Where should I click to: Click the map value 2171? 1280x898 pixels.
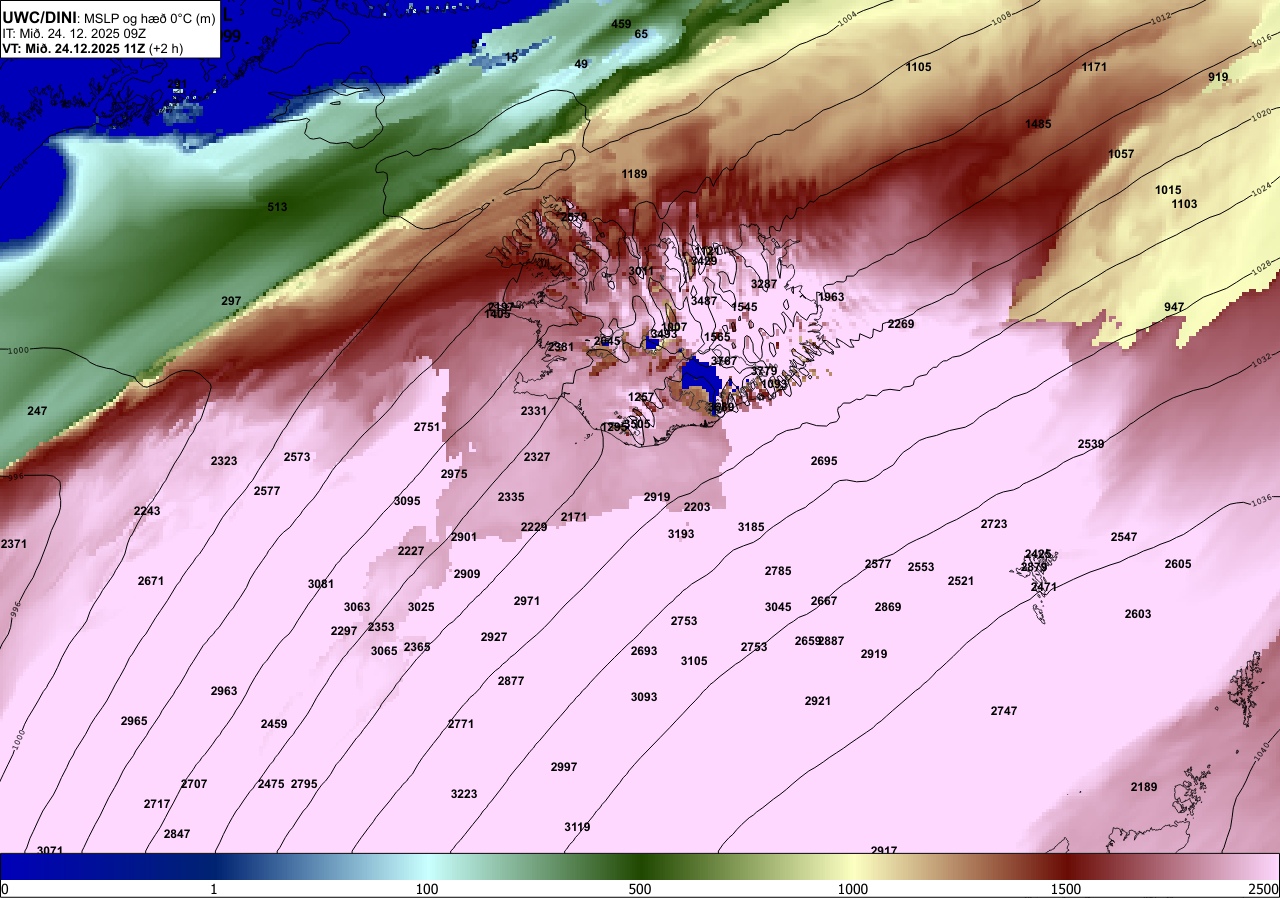574,517
